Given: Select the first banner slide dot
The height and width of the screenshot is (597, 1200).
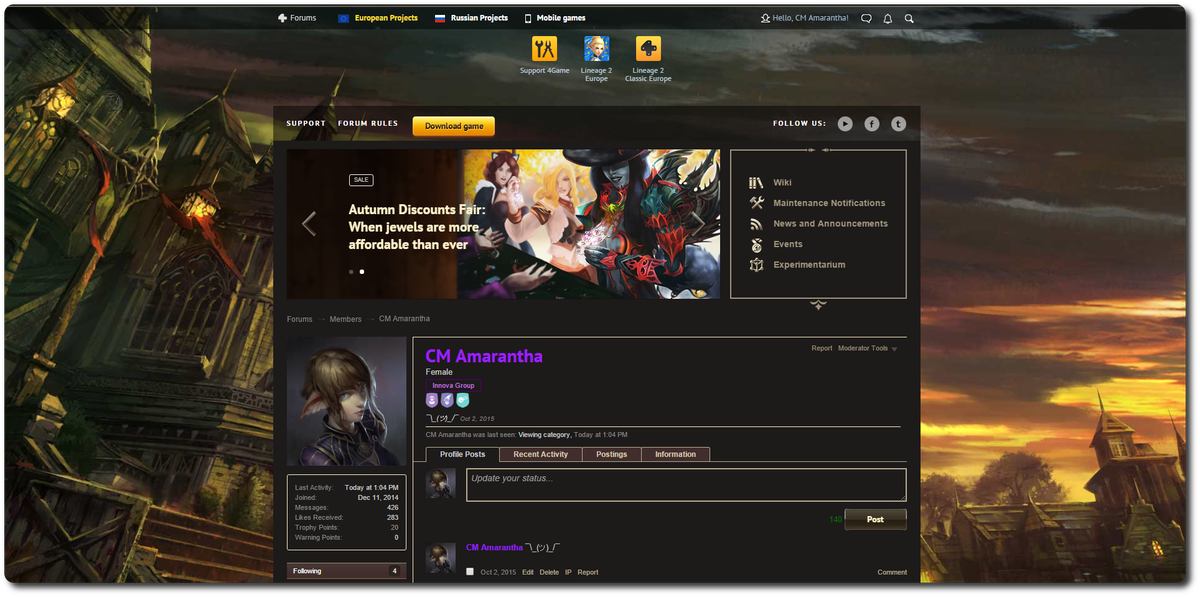Looking at the screenshot, I should [350, 271].
